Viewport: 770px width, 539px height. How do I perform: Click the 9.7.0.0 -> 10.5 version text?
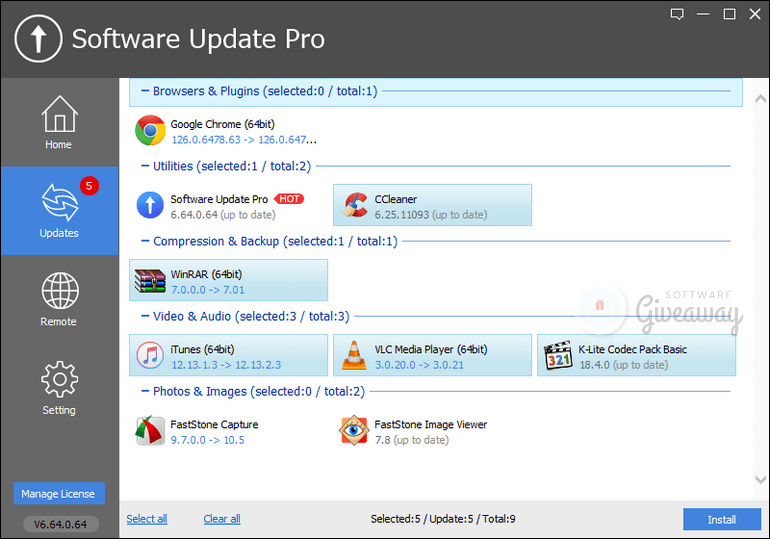pyautogui.click(x=208, y=440)
